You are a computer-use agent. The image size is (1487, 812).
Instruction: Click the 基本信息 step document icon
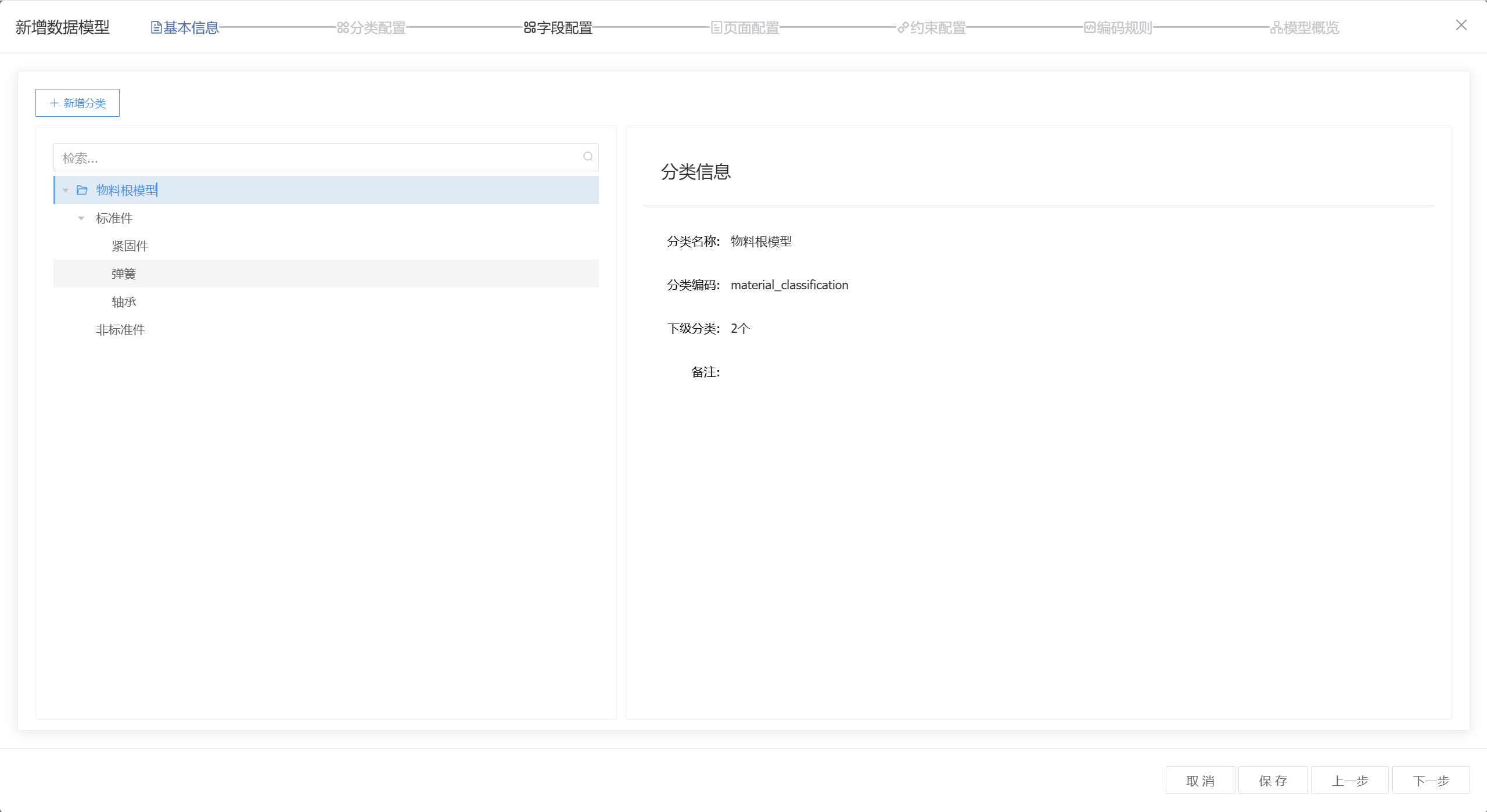[x=156, y=28]
